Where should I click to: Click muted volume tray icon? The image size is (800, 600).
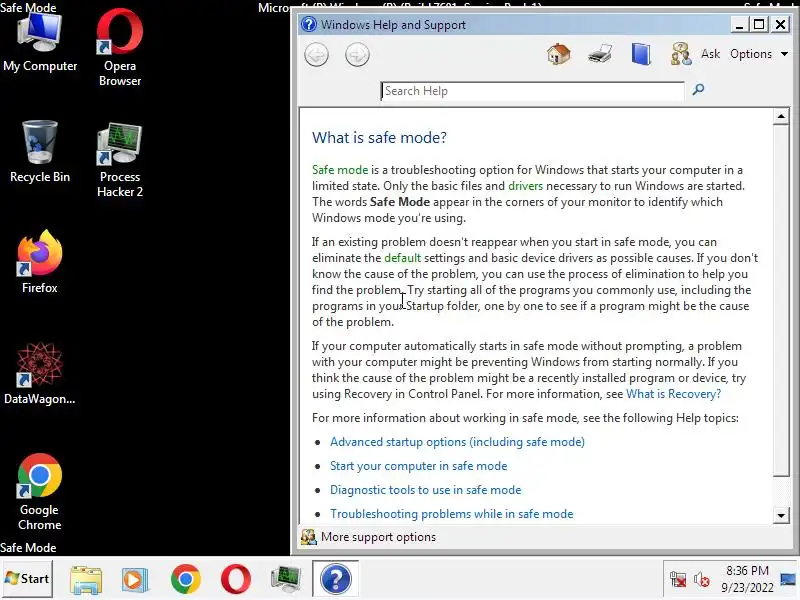click(702, 580)
